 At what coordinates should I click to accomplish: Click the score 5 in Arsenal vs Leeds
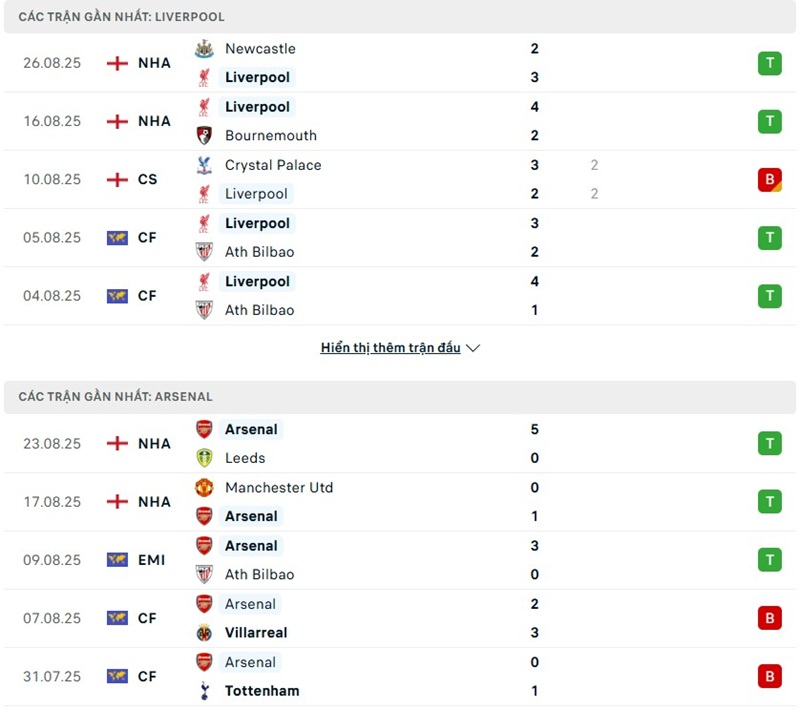click(x=535, y=429)
